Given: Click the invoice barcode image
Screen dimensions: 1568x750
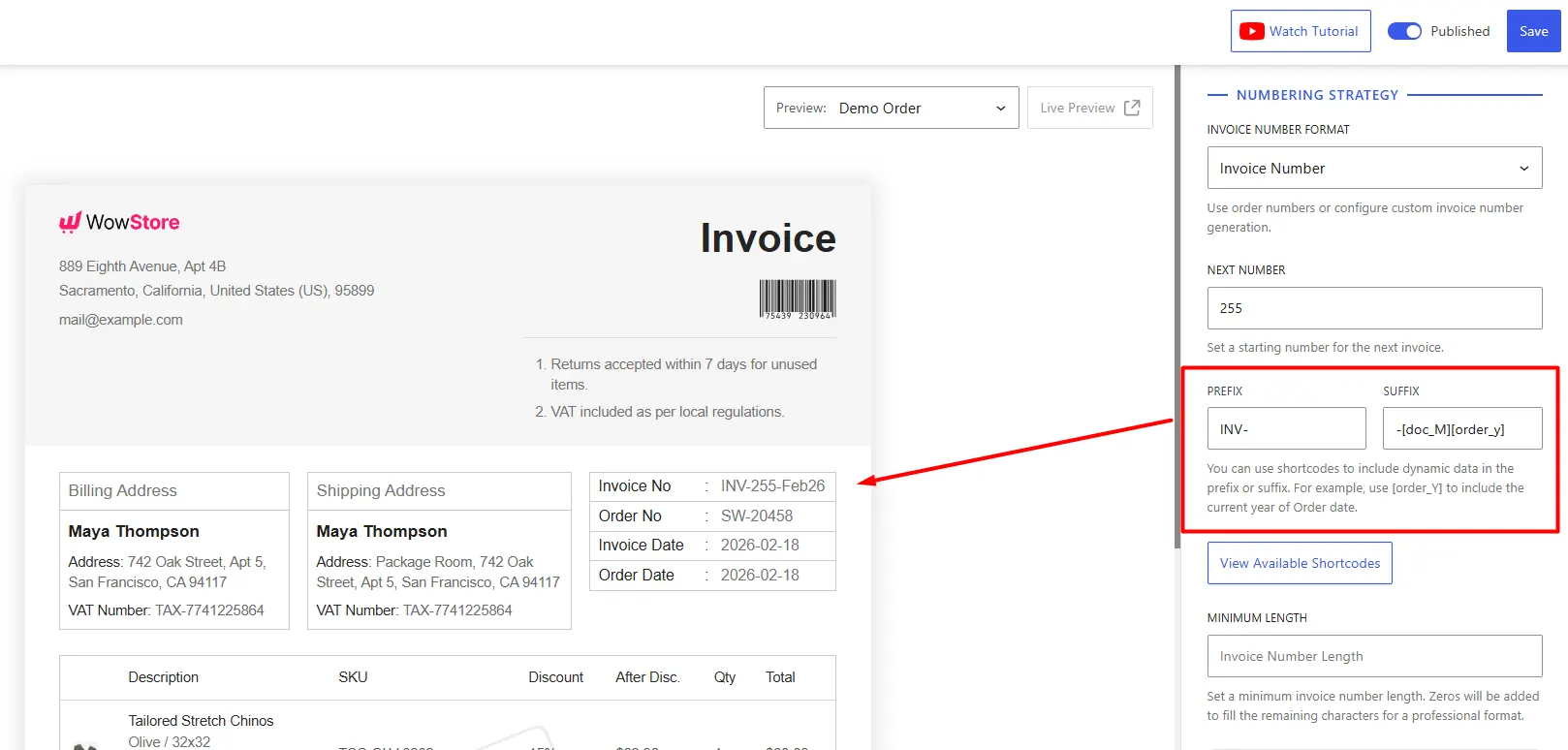Looking at the screenshot, I should point(797,299).
